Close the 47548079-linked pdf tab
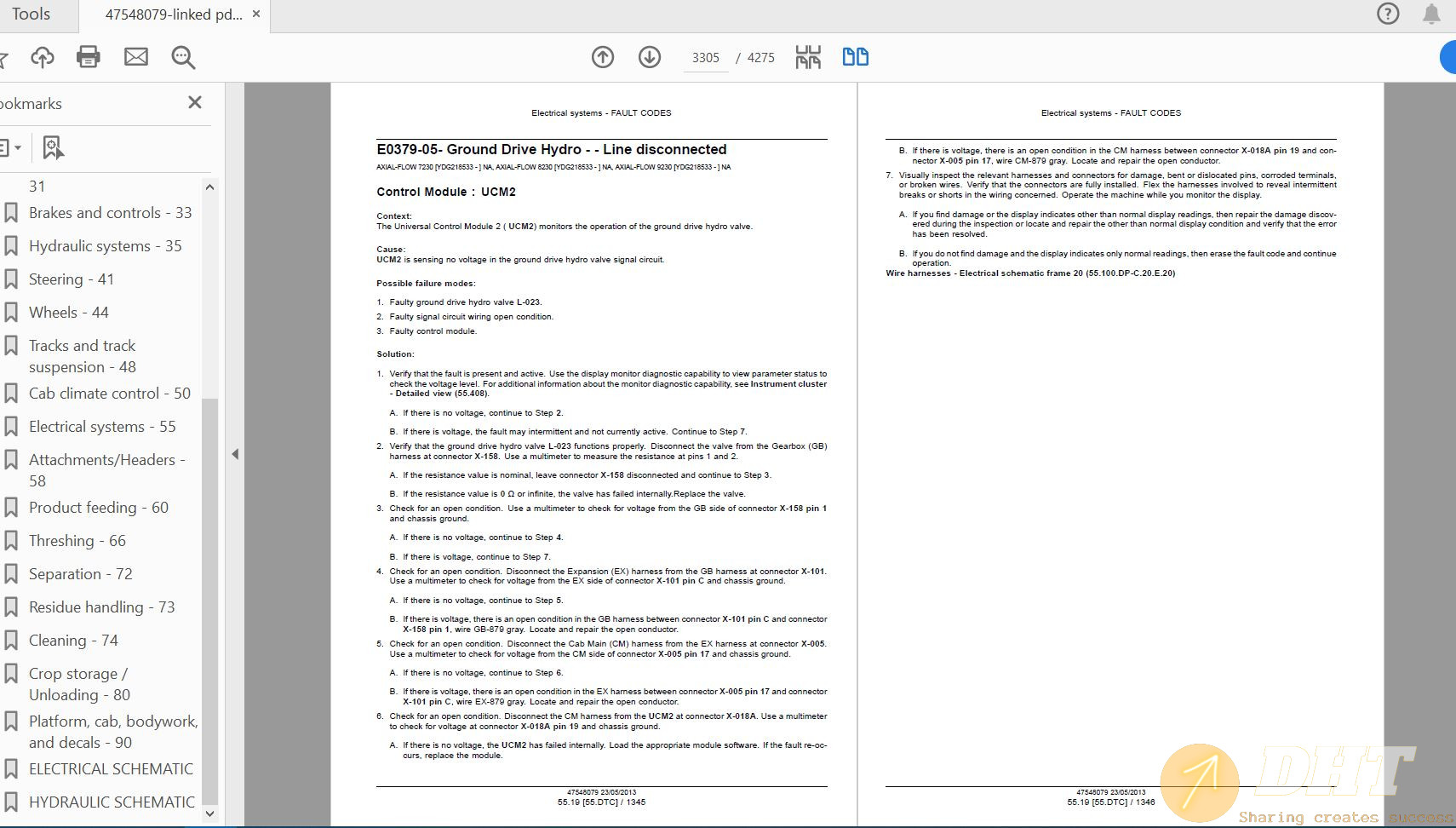 (x=256, y=14)
